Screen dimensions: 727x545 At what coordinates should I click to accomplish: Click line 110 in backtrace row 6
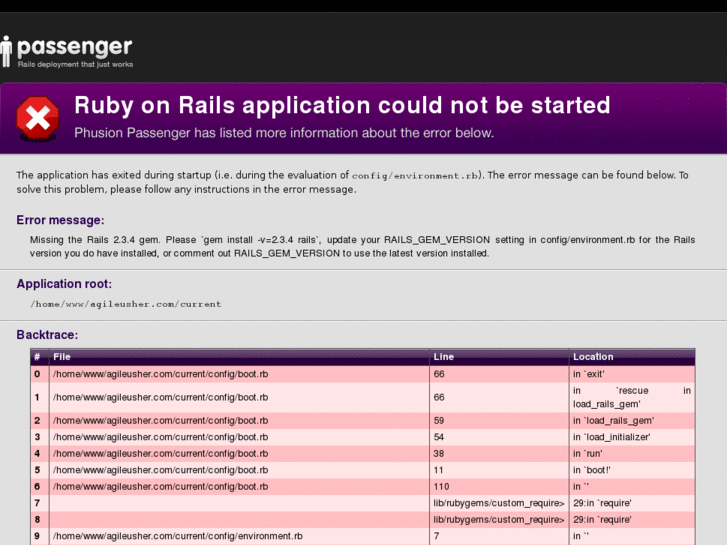click(441, 486)
